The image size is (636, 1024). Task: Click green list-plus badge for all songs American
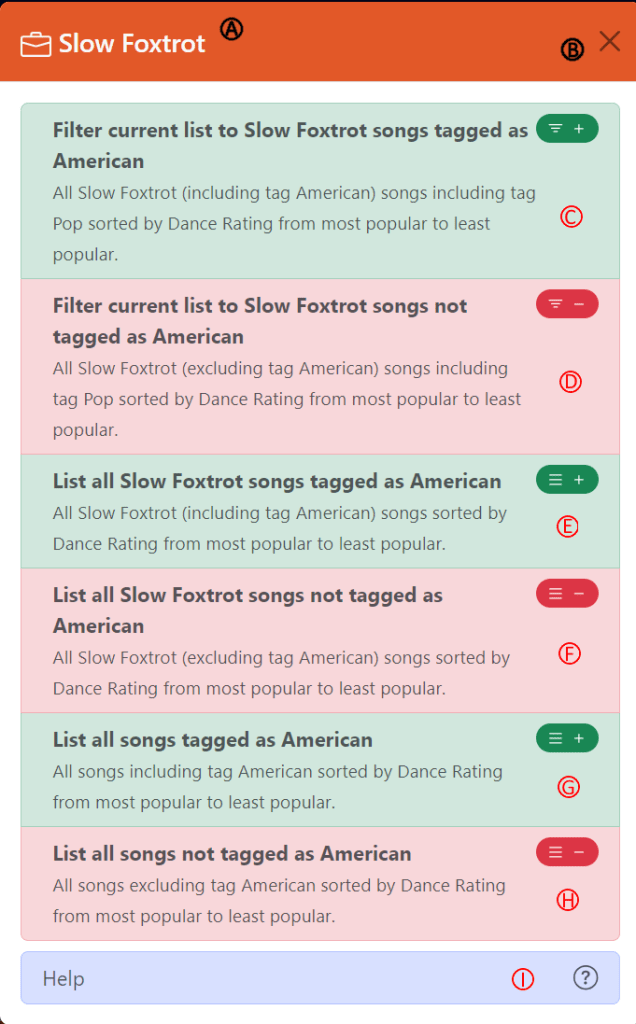567,739
